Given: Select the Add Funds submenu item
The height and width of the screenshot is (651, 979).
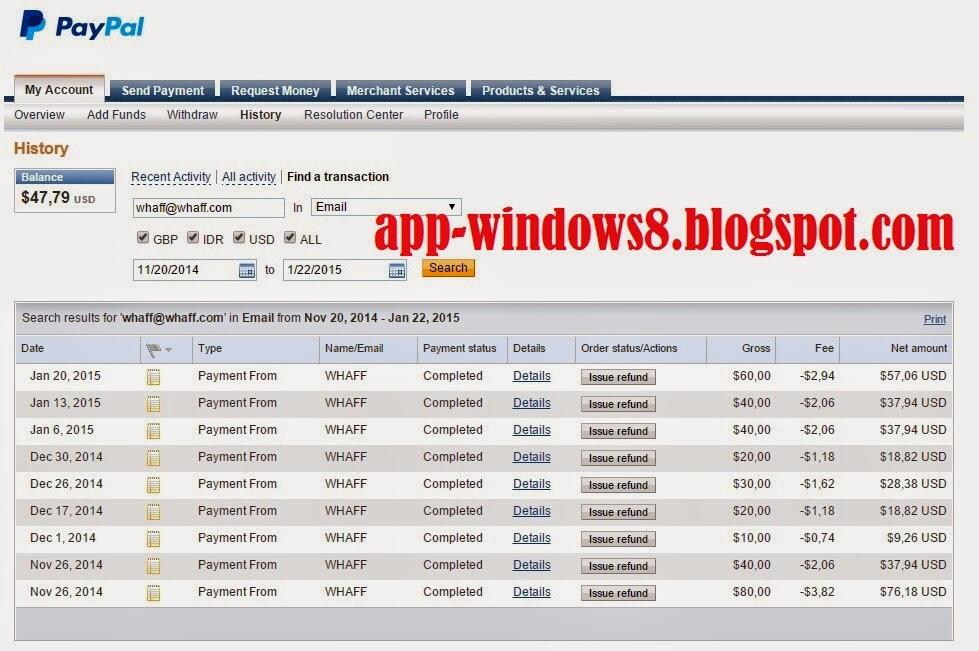Looking at the screenshot, I should point(116,115).
